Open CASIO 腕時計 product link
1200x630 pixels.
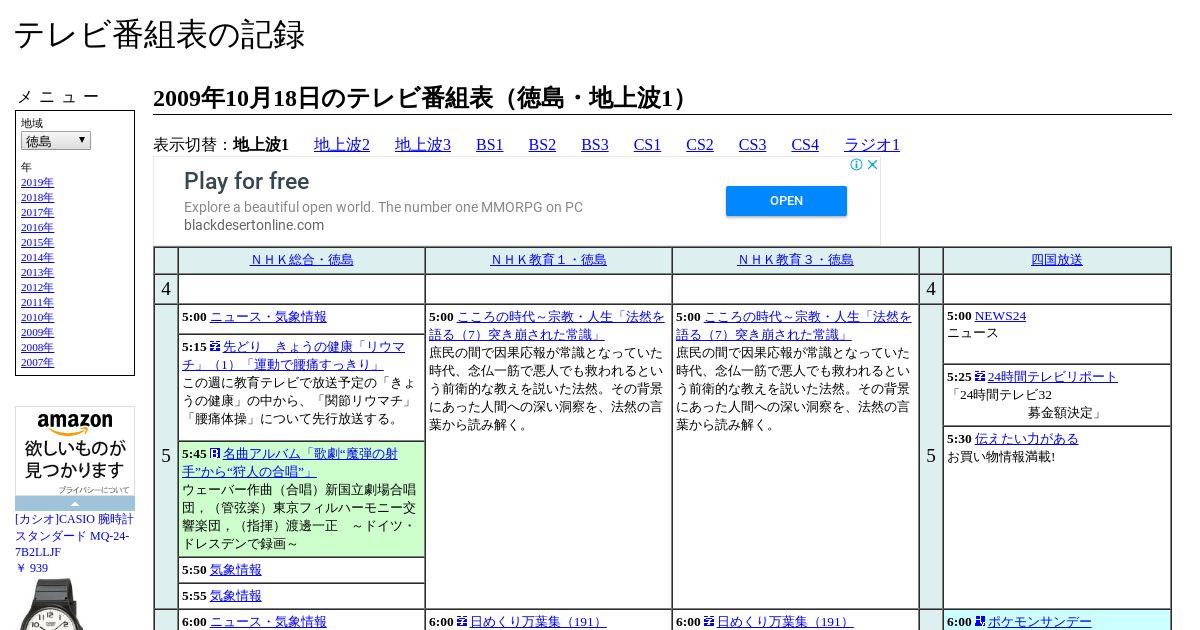tap(74, 536)
